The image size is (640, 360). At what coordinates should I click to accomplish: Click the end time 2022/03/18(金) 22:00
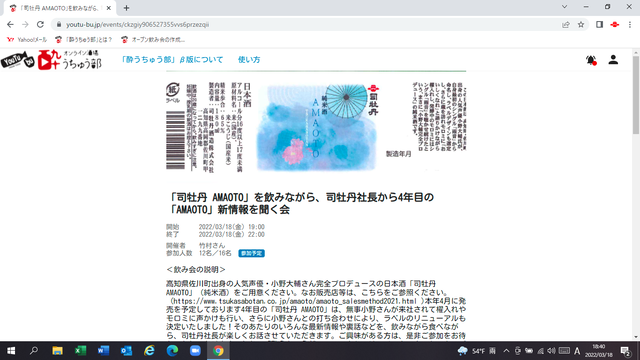pyautogui.click(x=231, y=234)
